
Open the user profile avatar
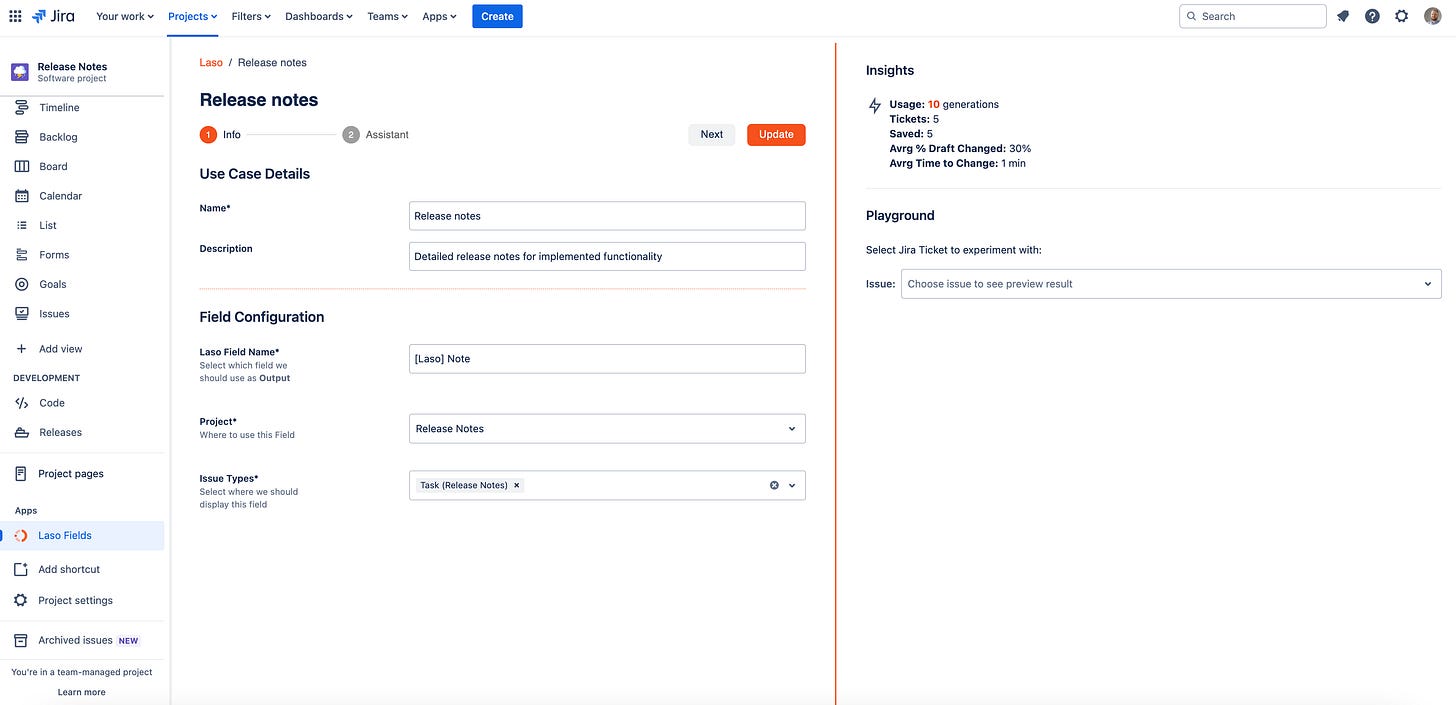click(x=1432, y=16)
